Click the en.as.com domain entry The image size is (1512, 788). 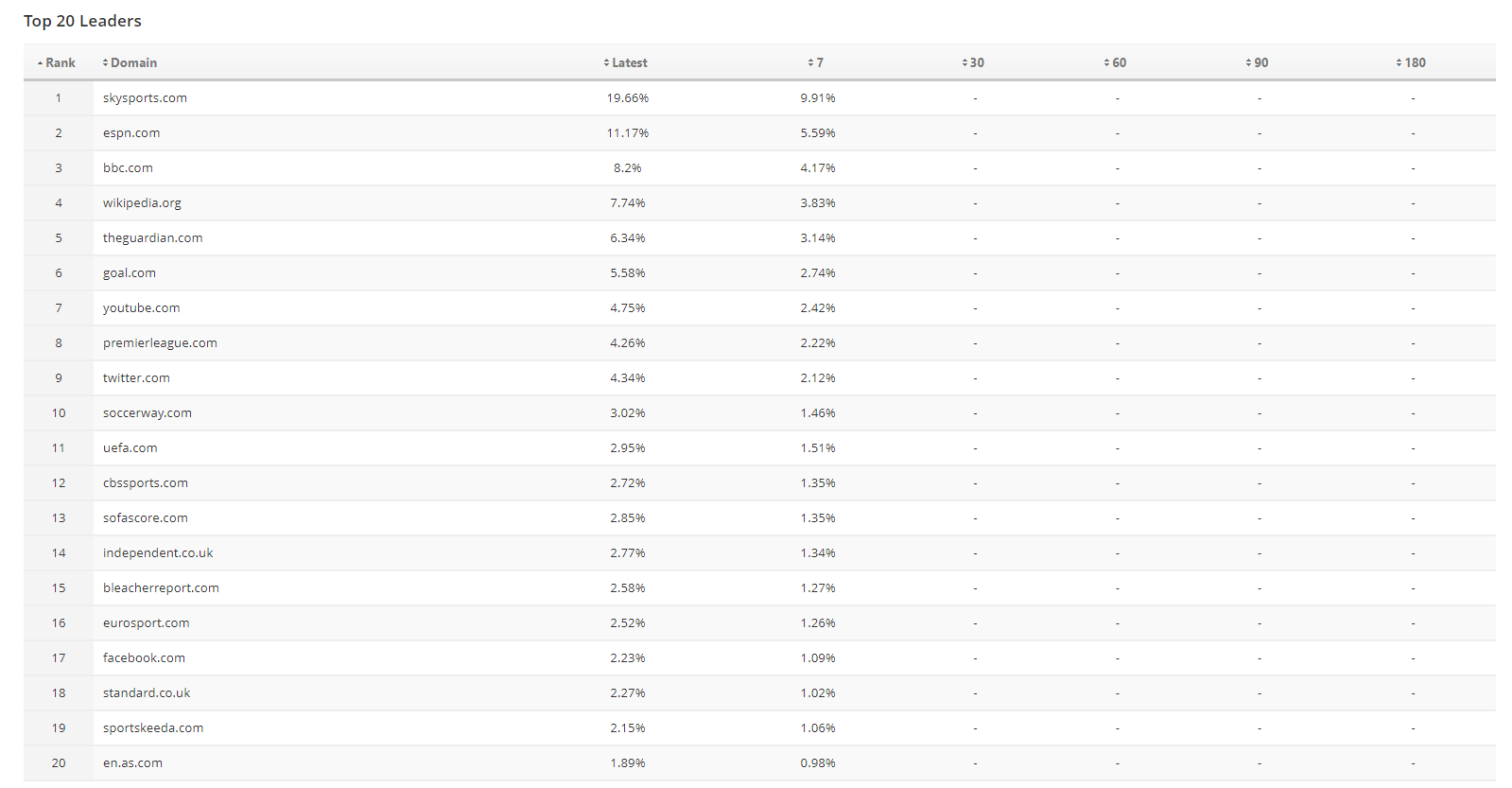tap(132, 763)
